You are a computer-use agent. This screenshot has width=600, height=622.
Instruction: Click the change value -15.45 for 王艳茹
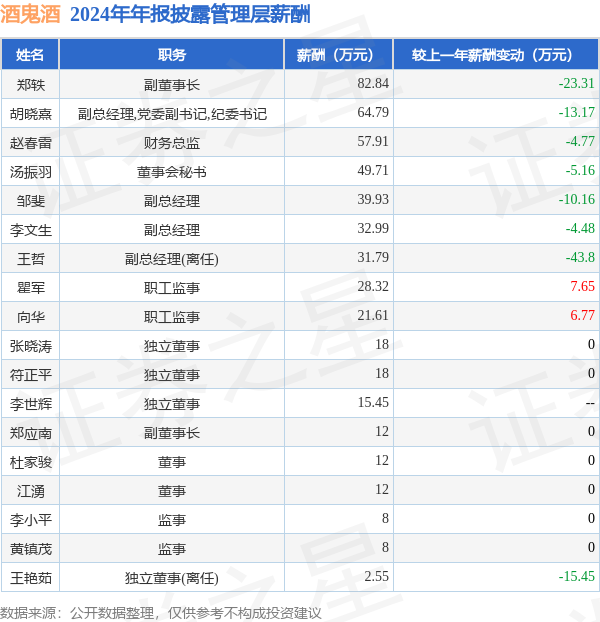577,576
